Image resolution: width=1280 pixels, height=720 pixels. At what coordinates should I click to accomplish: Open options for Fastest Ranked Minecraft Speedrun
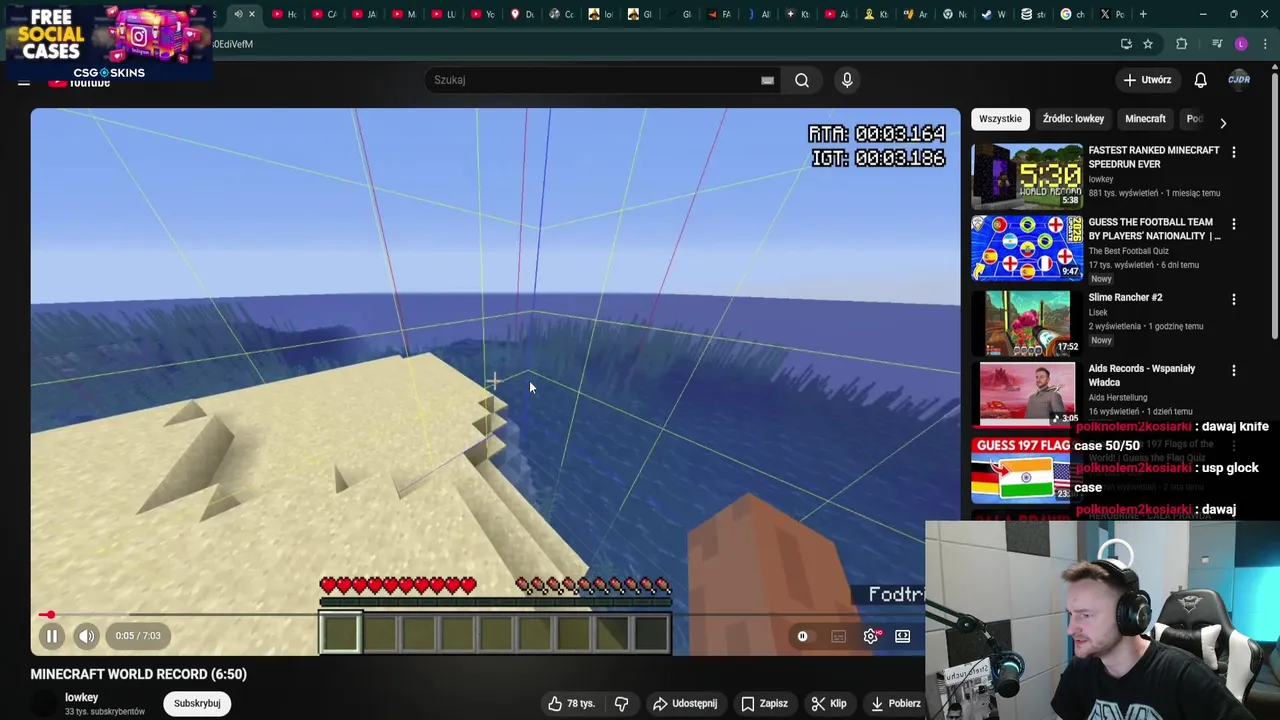(1233, 152)
